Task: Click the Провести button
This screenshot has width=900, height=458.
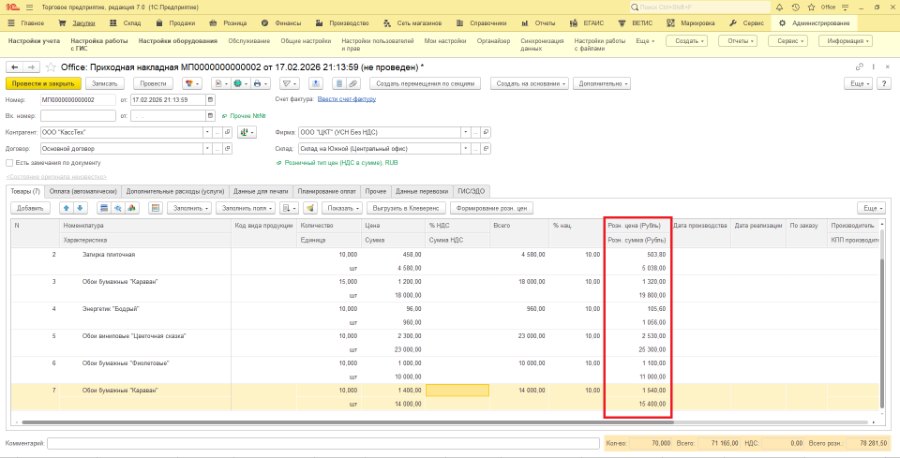Action: (x=153, y=84)
